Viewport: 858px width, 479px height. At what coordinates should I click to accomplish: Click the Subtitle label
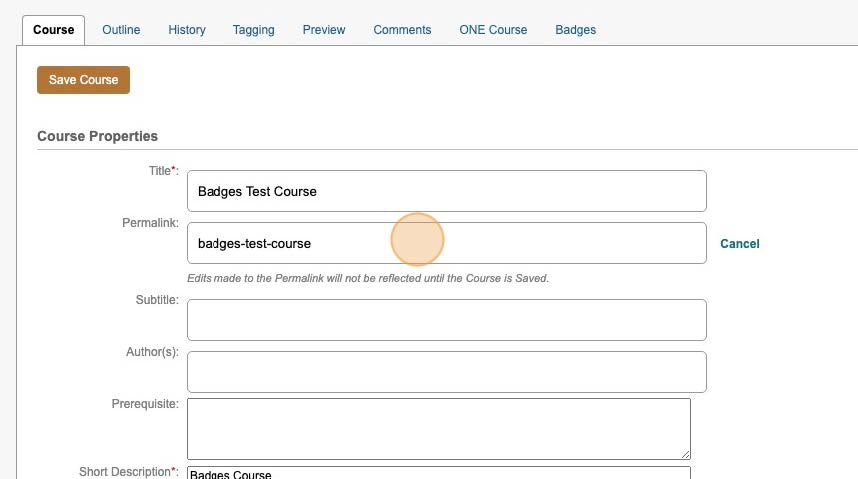pyautogui.click(x=157, y=300)
